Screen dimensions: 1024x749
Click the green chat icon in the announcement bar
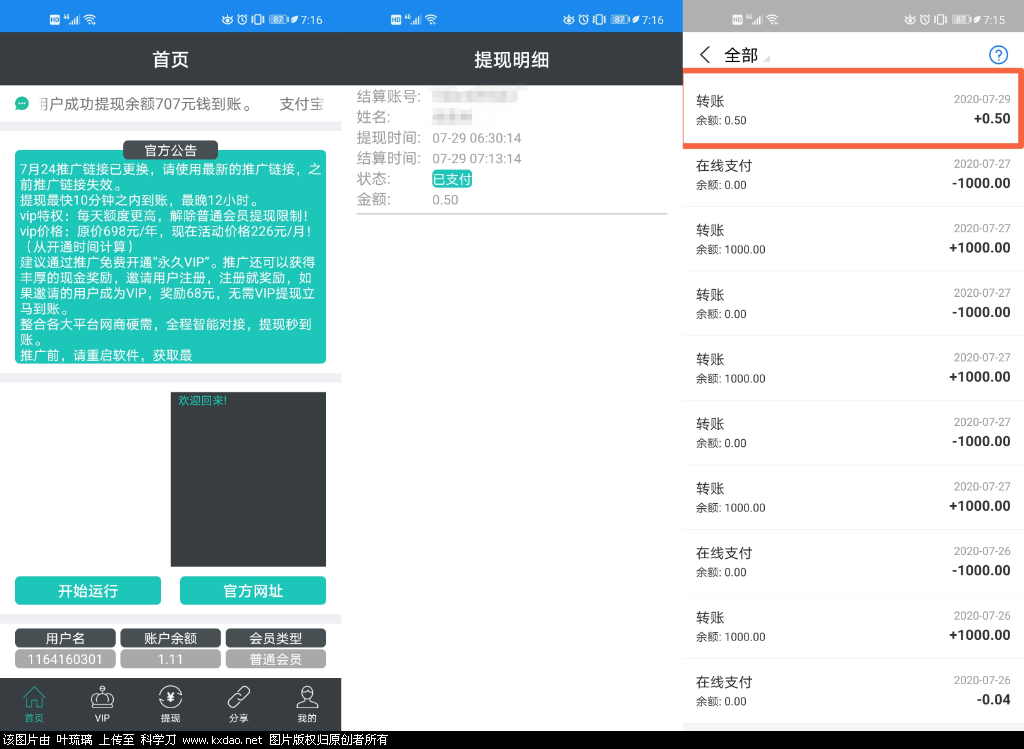coord(22,103)
